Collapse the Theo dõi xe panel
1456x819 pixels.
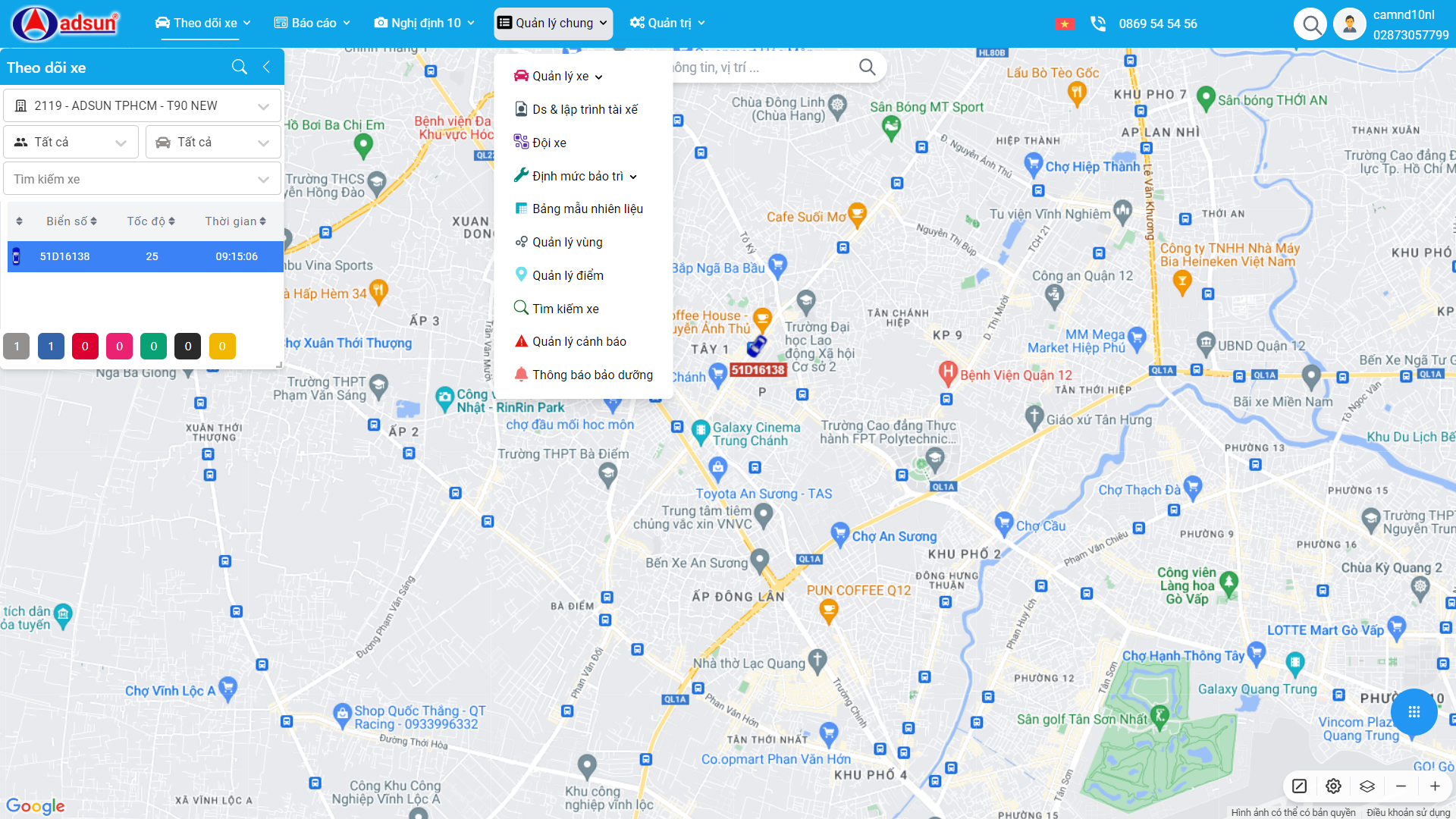pyautogui.click(x=266, y=67)
